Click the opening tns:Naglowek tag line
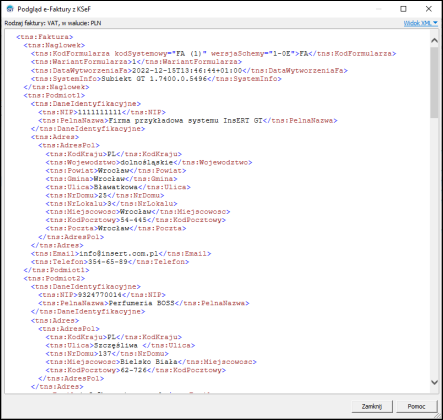Screen dimensions: 443x420 (54, 45)
